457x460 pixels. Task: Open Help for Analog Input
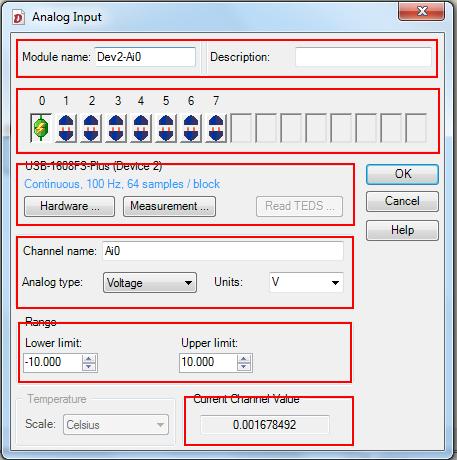[402, 230]
